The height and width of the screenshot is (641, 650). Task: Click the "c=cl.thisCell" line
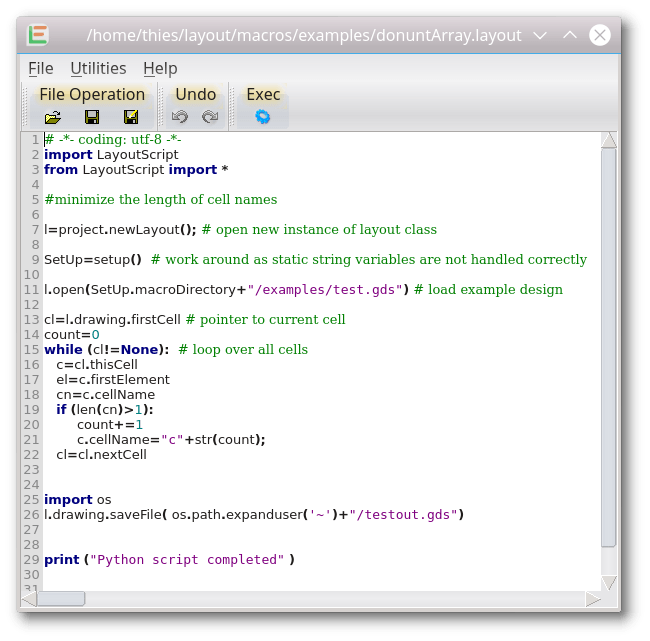pos(97,364)
